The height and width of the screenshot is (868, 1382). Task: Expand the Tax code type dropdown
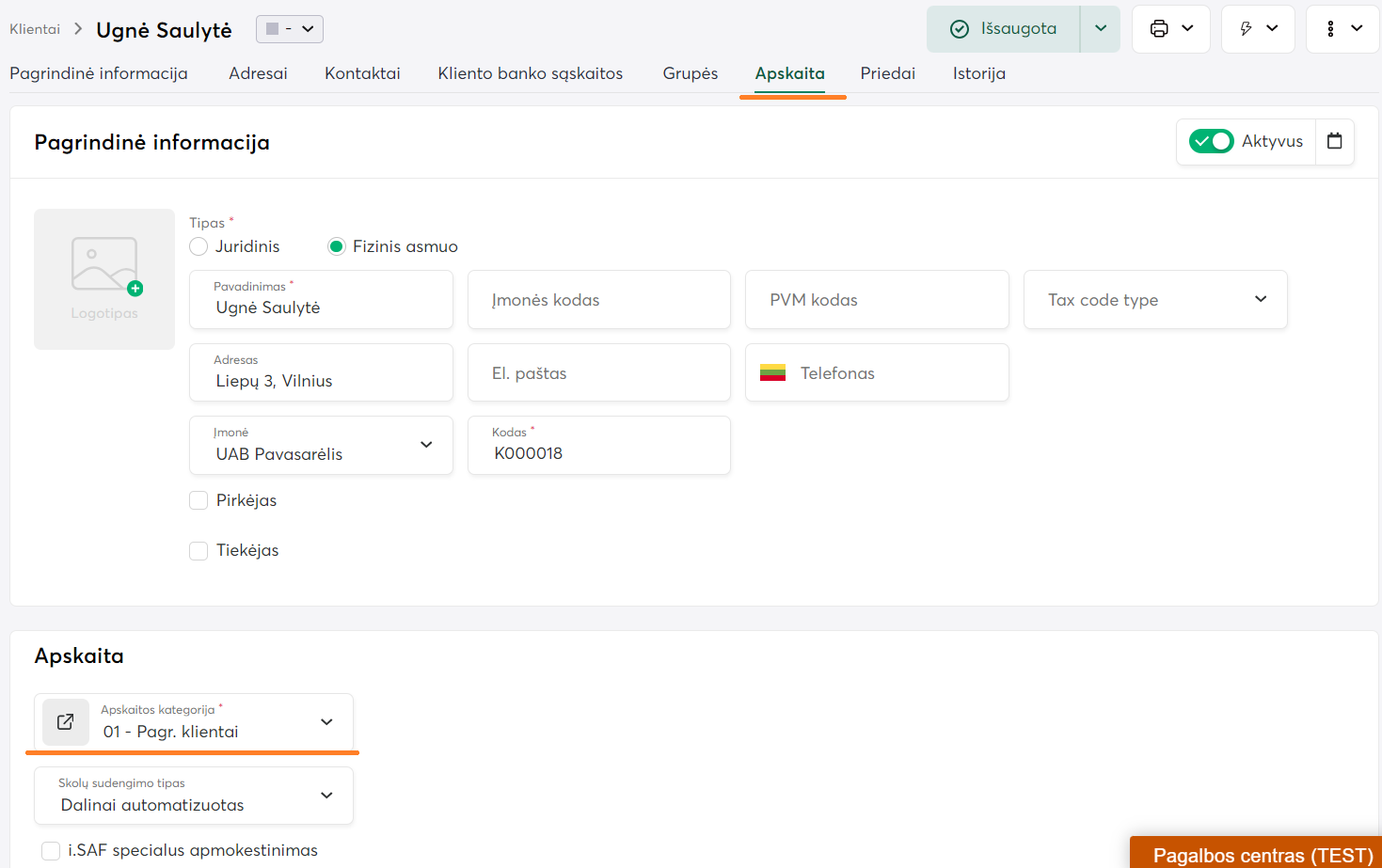coord(1155,300)
